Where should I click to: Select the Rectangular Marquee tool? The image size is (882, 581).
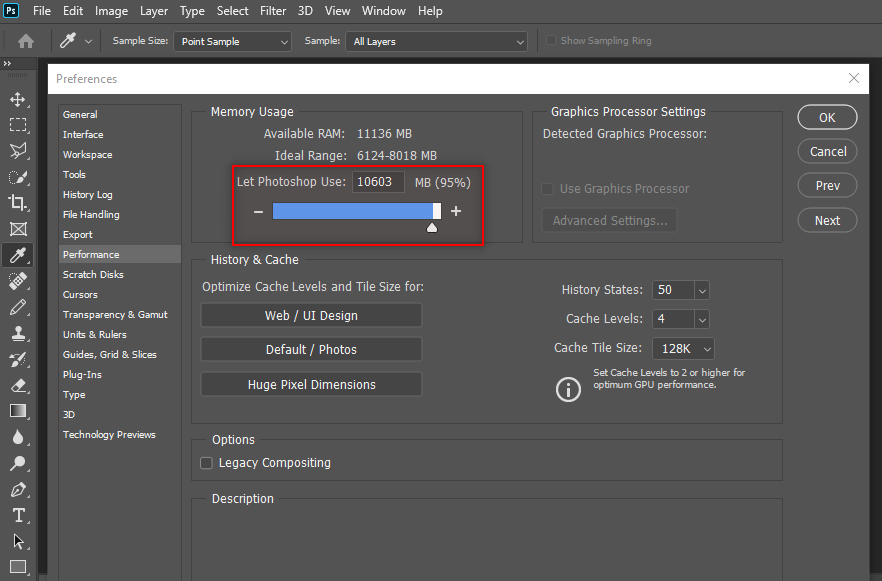17,125
